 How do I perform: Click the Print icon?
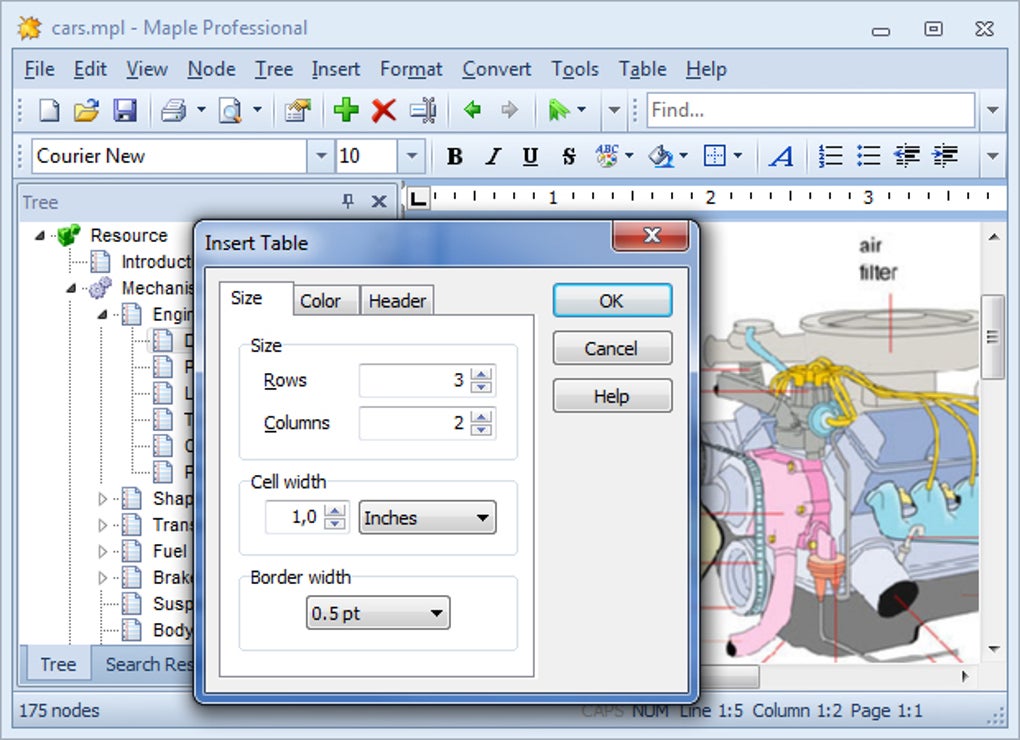174,110
